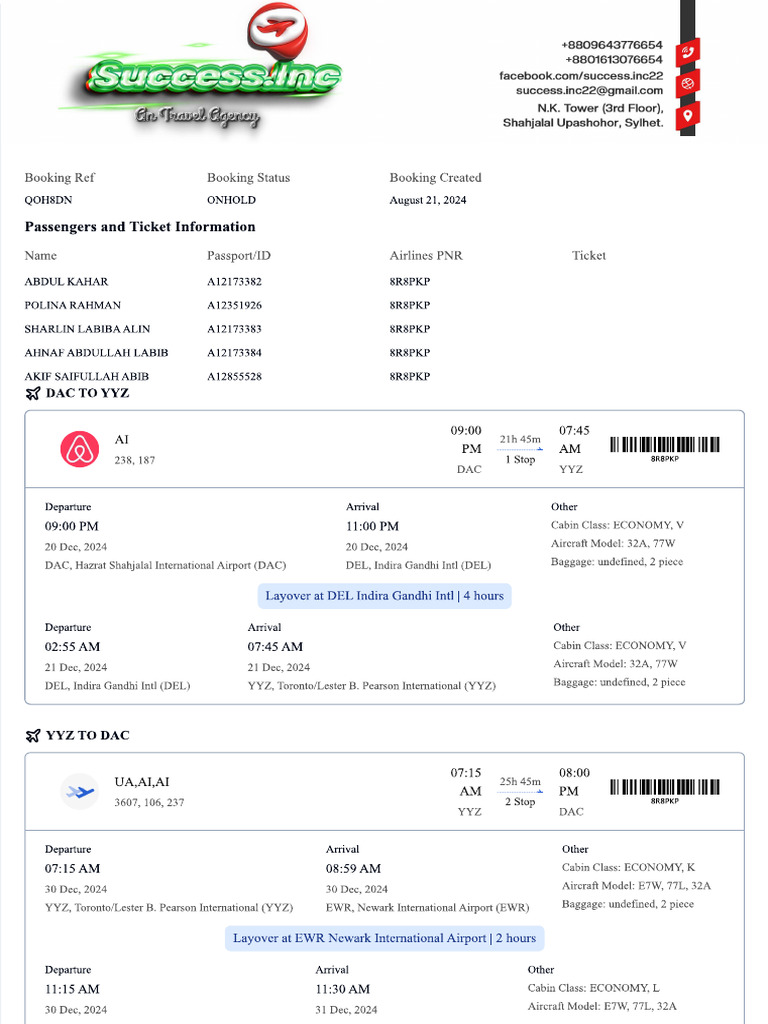Click the red AI airline logo
This screenshot has width=768, height=1024.
[80, 449]
